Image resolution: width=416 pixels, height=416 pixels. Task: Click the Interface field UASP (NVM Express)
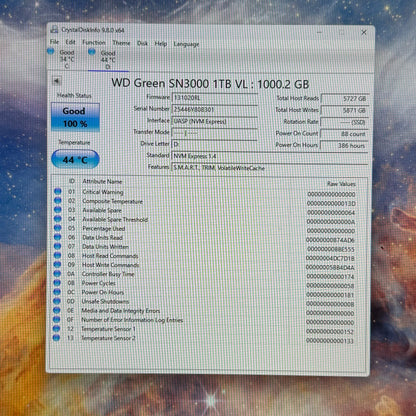click(x=214, y=121)
